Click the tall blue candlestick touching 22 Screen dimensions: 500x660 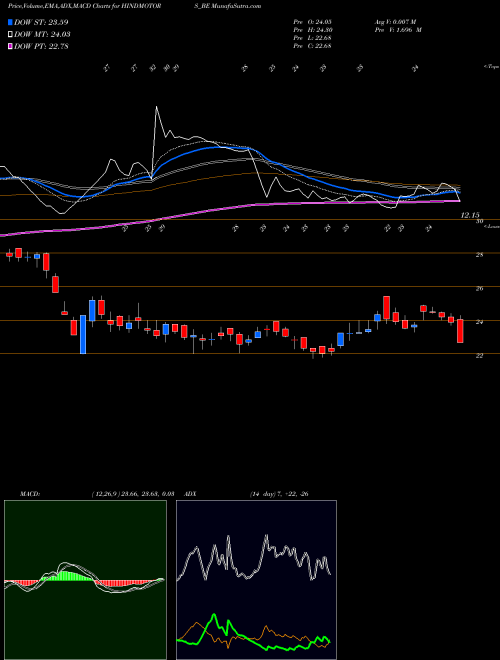pos(83,334)
